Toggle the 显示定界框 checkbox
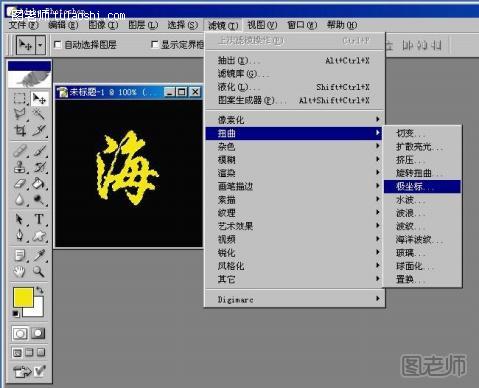Viewport: 479px width, 388px height. (154, 44)
